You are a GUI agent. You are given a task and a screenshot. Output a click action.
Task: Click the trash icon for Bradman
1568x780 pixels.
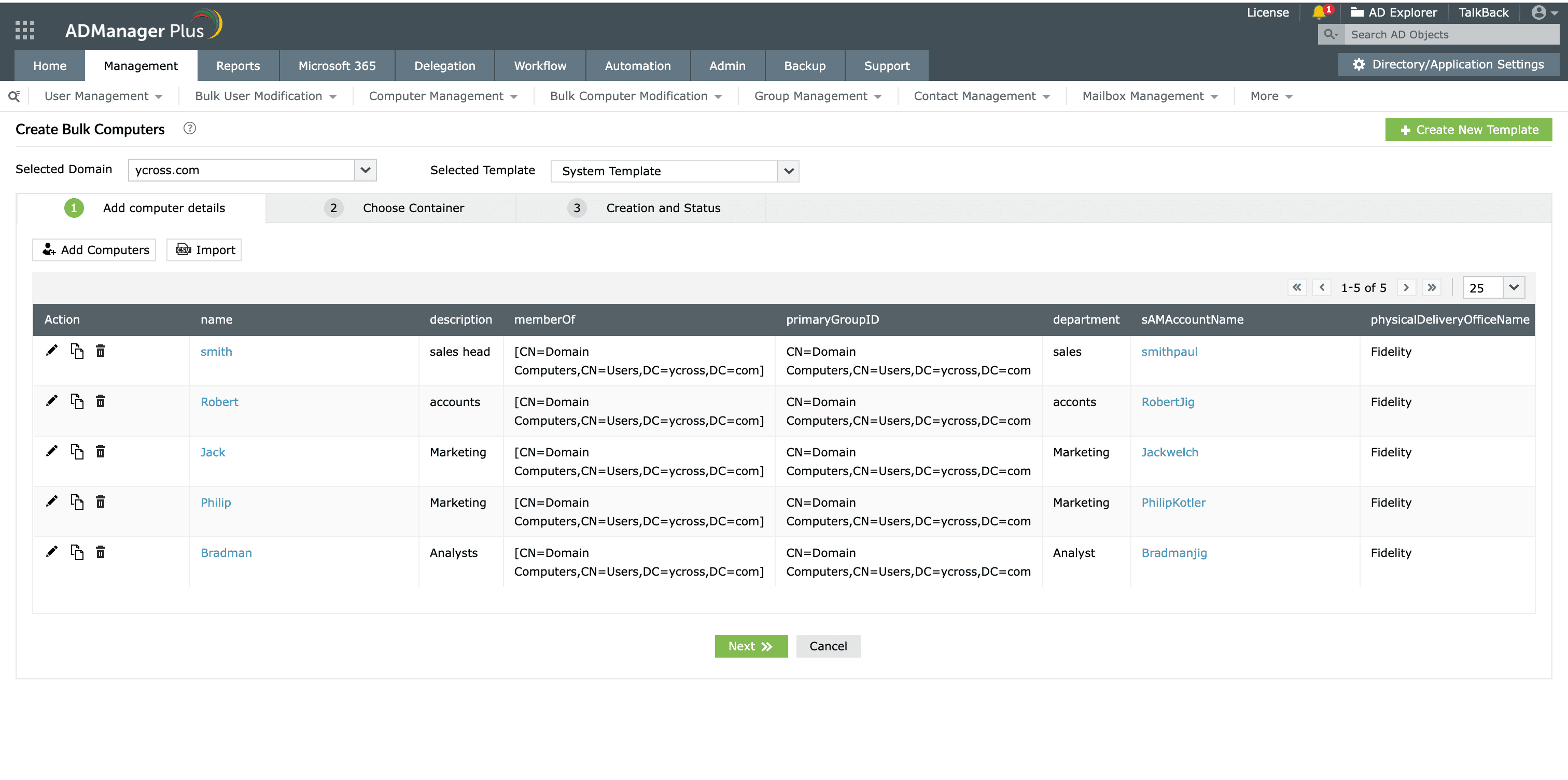[101, 552]
